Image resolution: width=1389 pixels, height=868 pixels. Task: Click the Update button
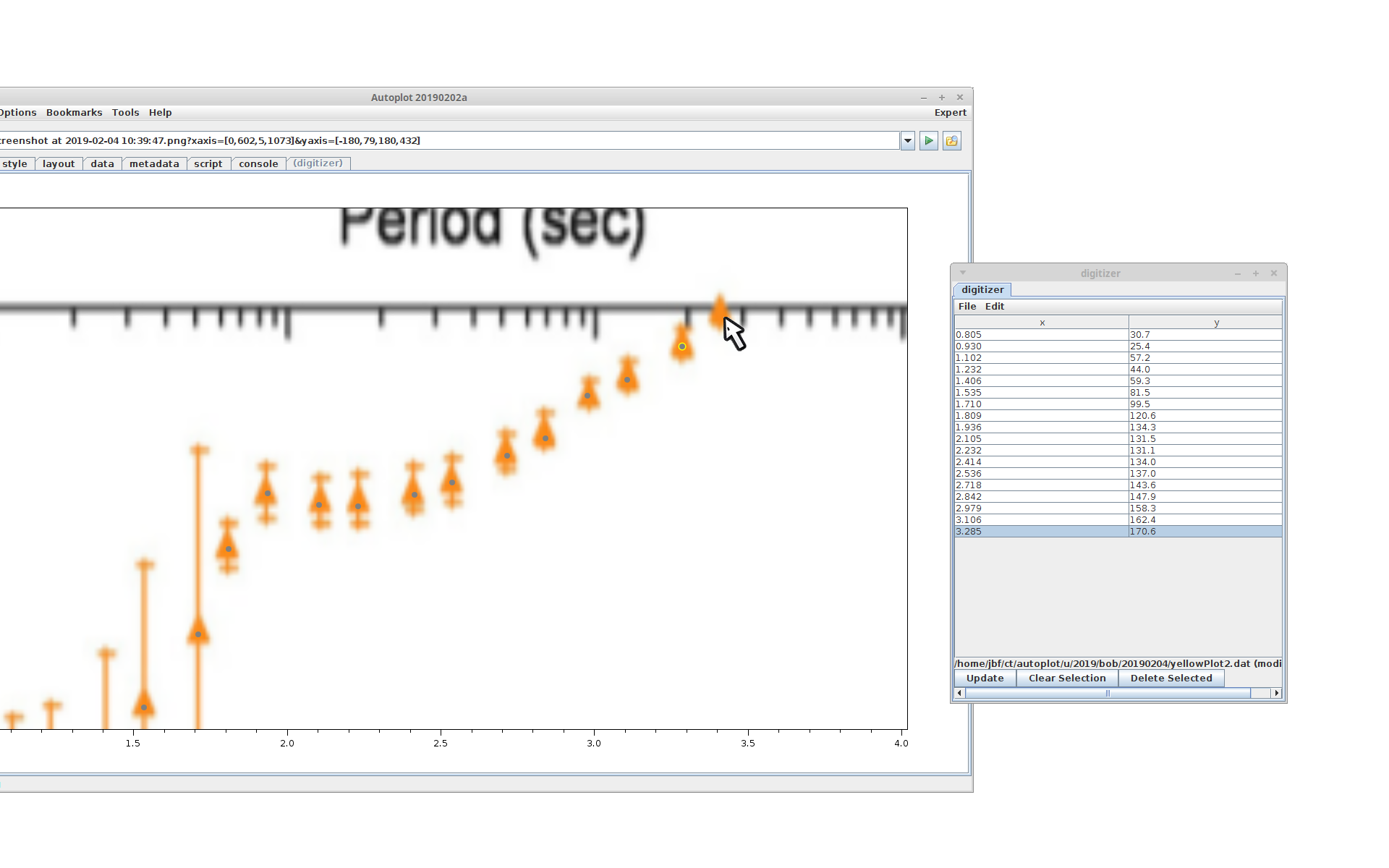[985, 678]
